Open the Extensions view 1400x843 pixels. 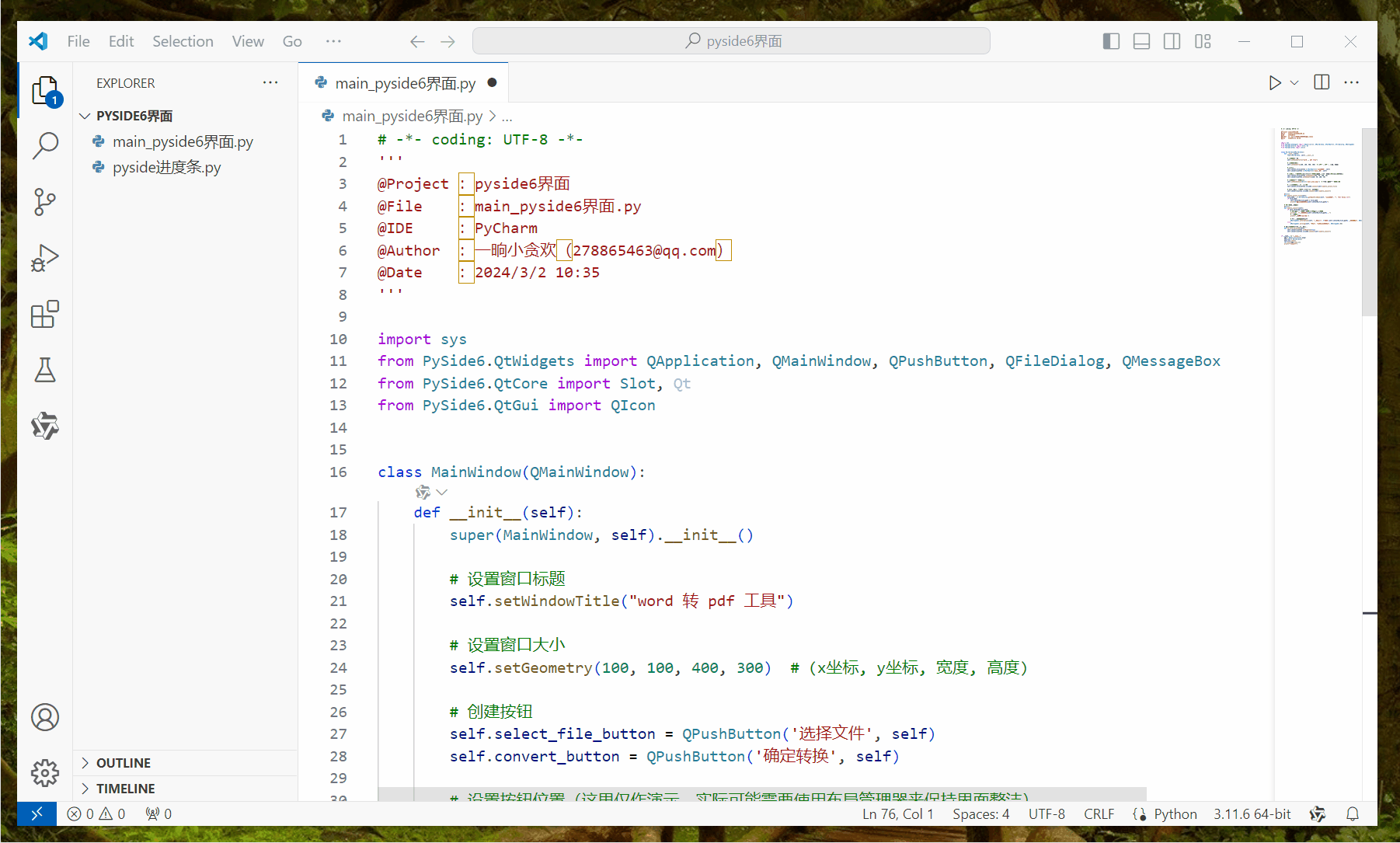45,314
